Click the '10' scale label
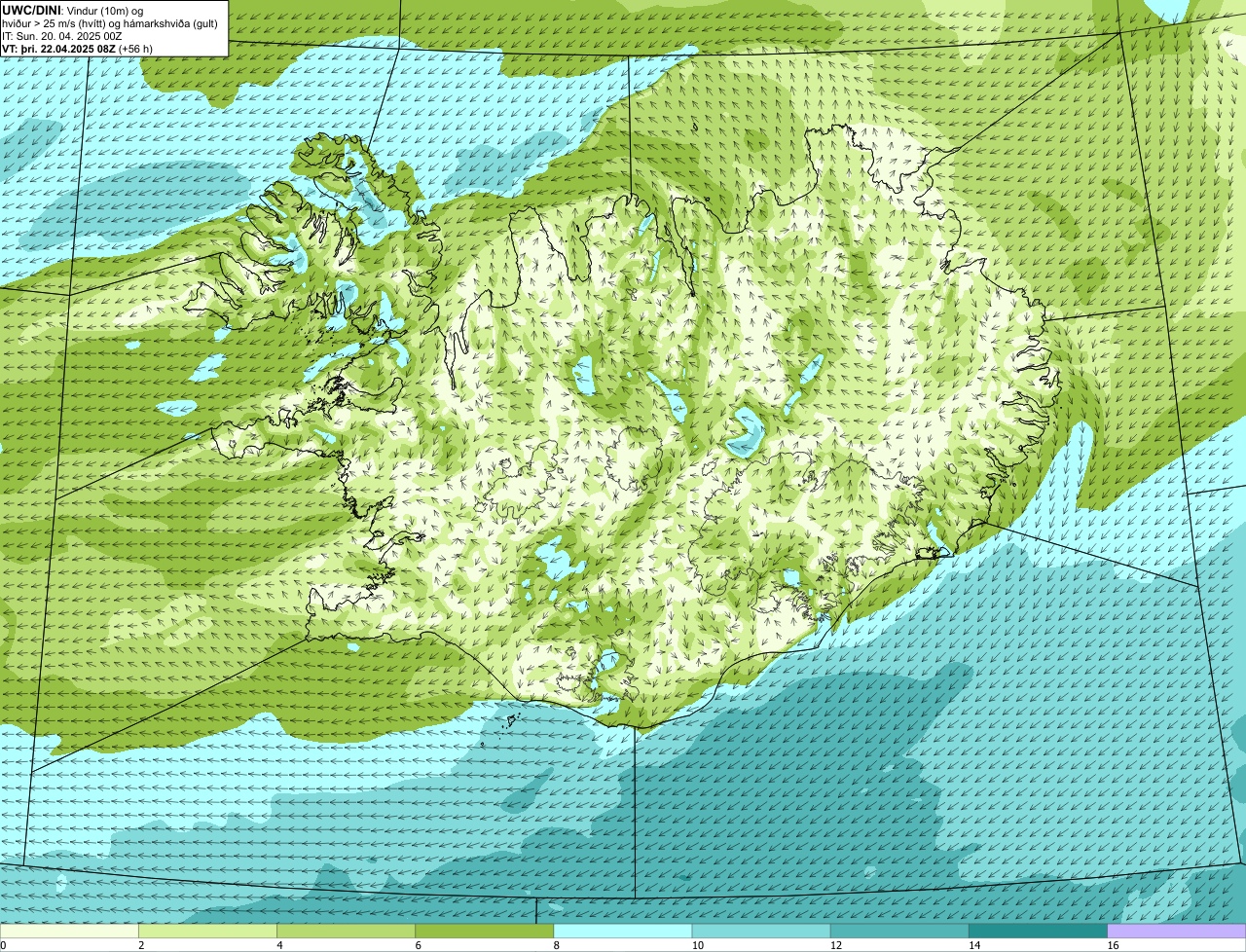Image resolution: width=1246 pixels, height=952 pixels. click(697, 945)
